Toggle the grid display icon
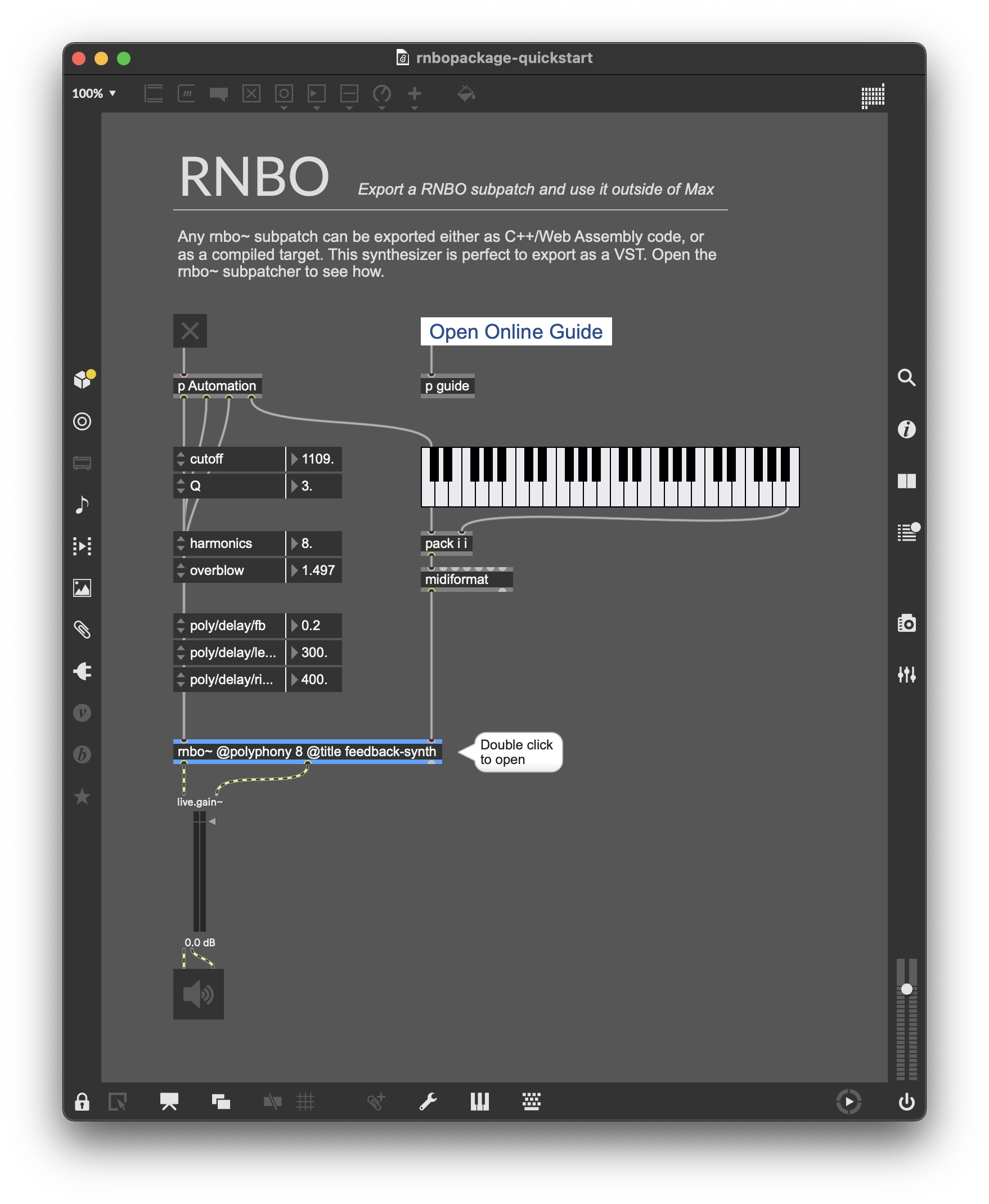989x1204 pixels. click(305, 1102)
